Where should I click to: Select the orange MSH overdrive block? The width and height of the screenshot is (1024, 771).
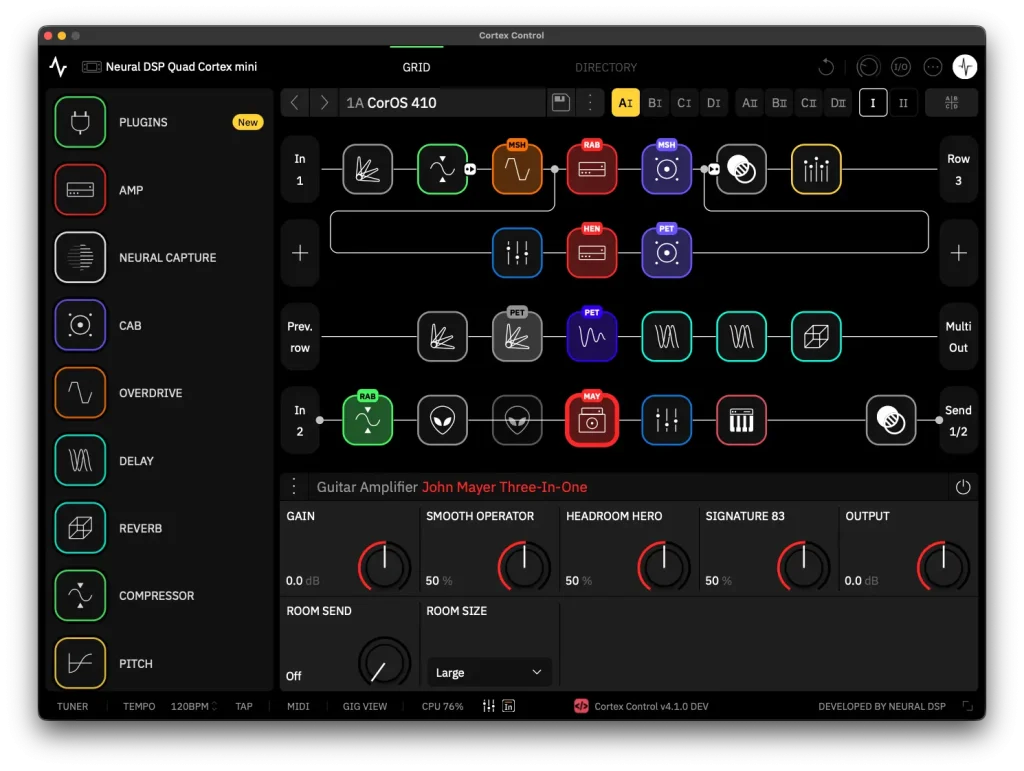point(517,169)
